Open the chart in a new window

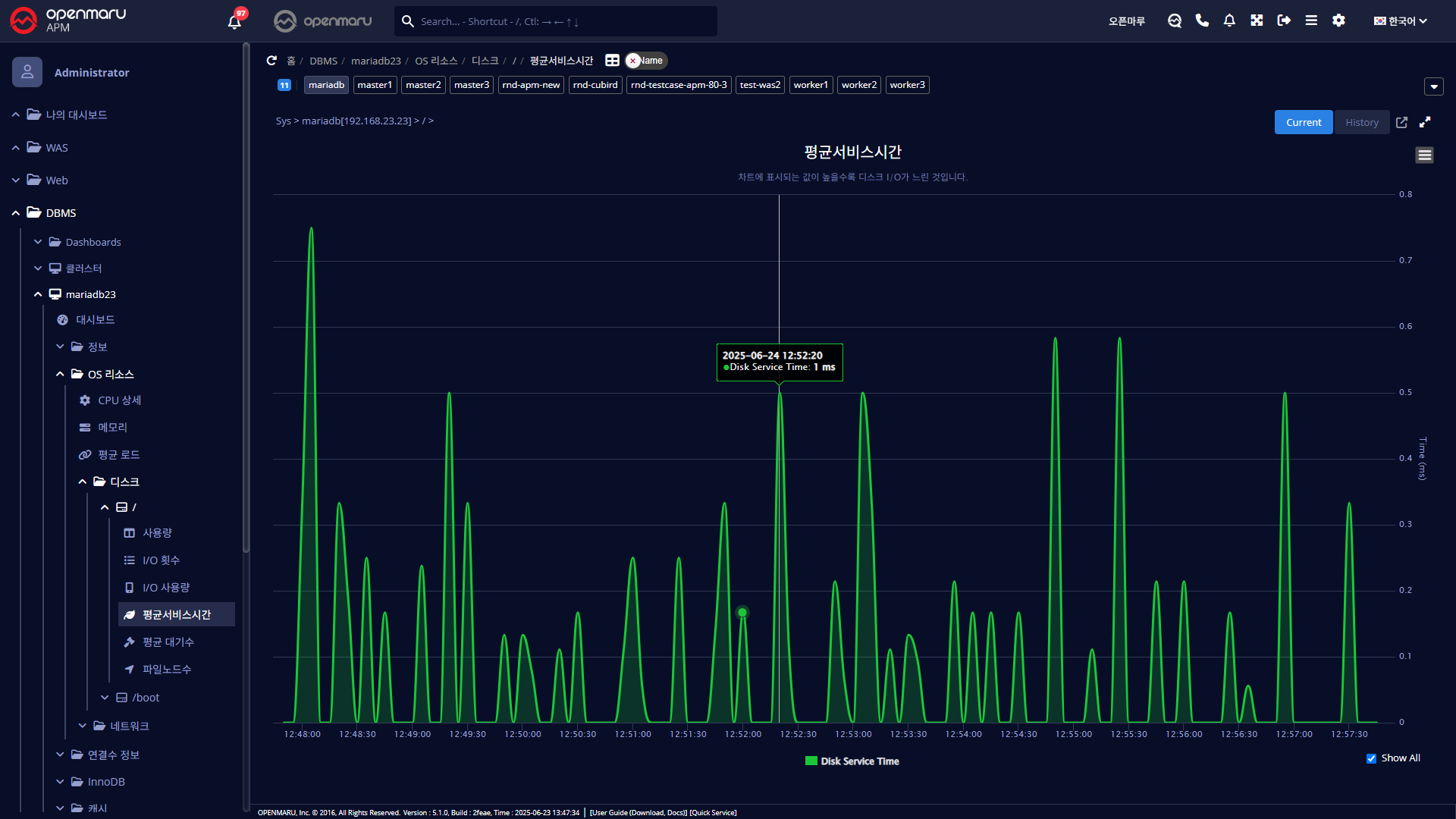tap(1401, 122)
